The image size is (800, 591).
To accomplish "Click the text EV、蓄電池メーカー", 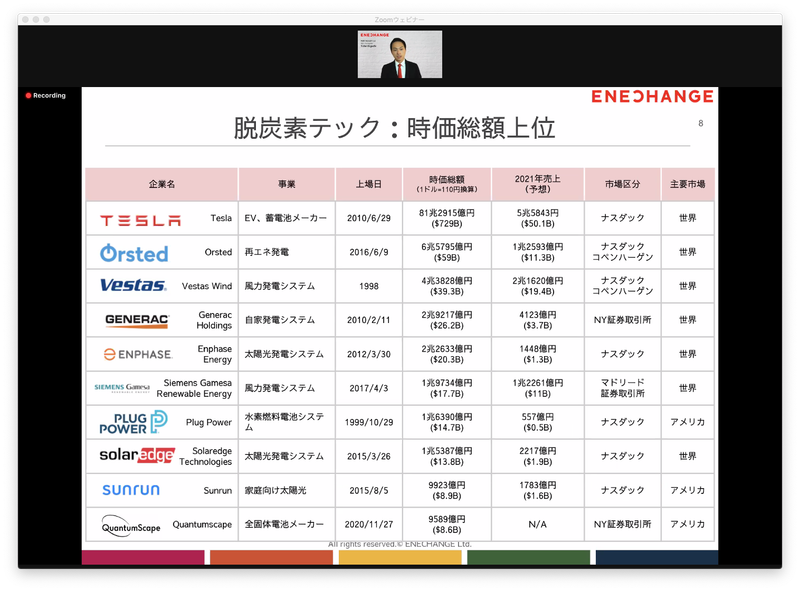I will click(x=285, y=218).
